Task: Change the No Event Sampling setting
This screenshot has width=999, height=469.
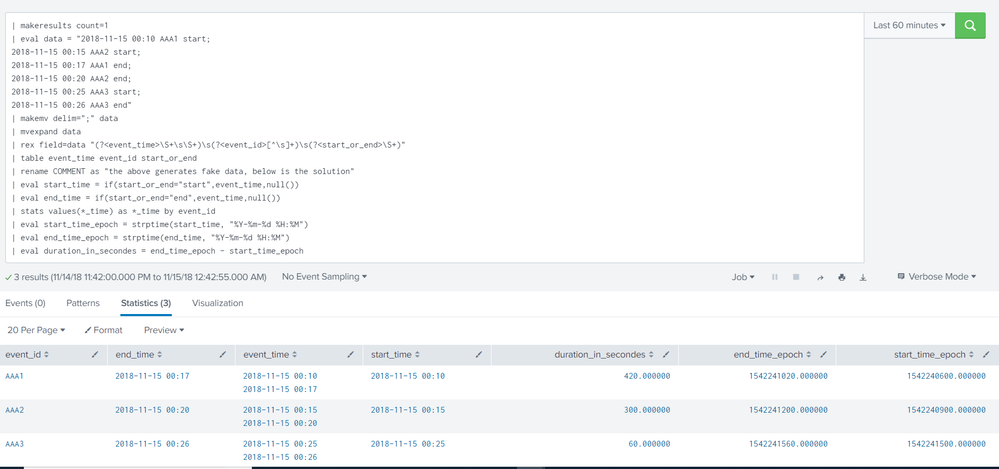Action: point(324,277)
